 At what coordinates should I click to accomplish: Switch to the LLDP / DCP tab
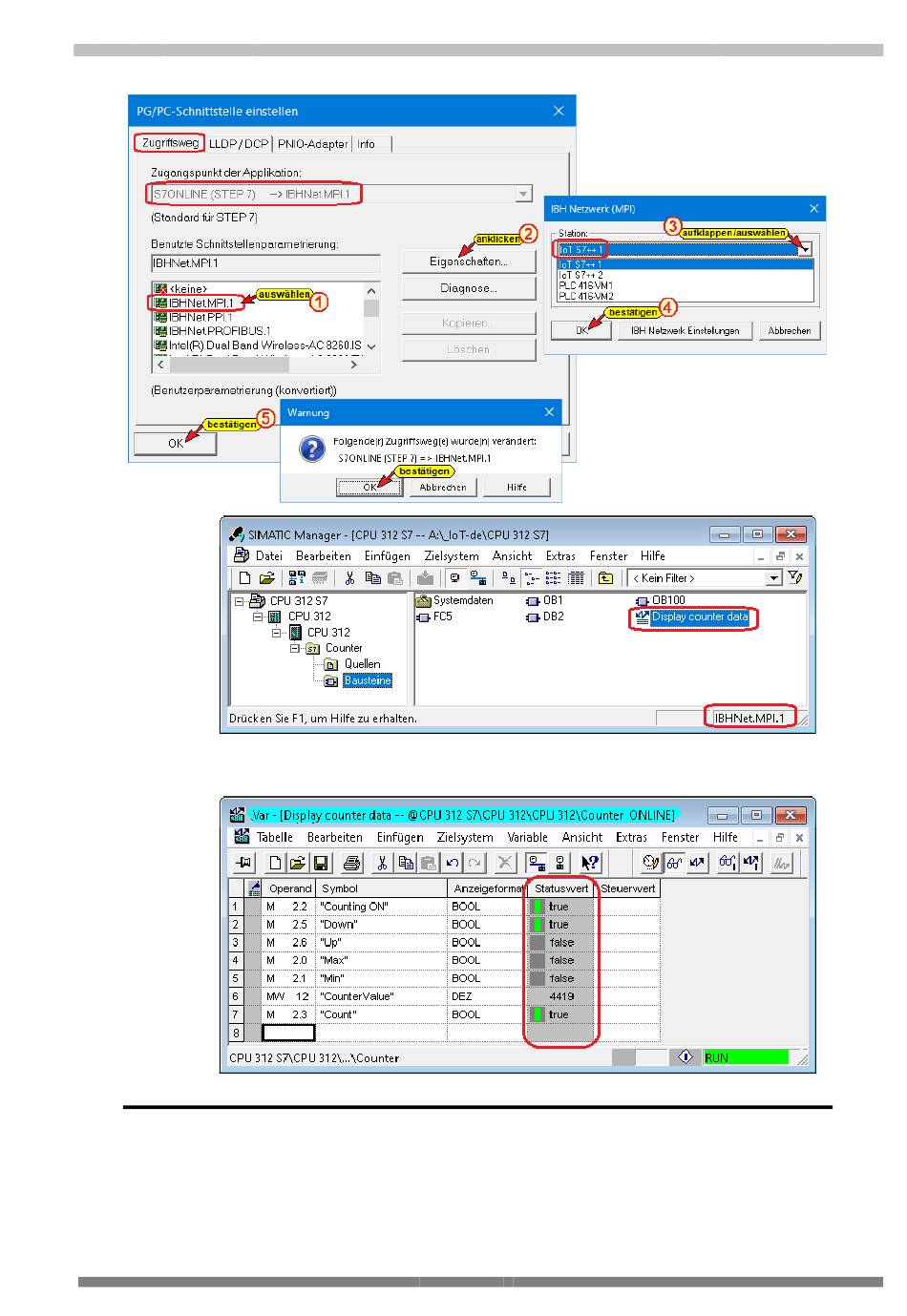tap(239, 144)
